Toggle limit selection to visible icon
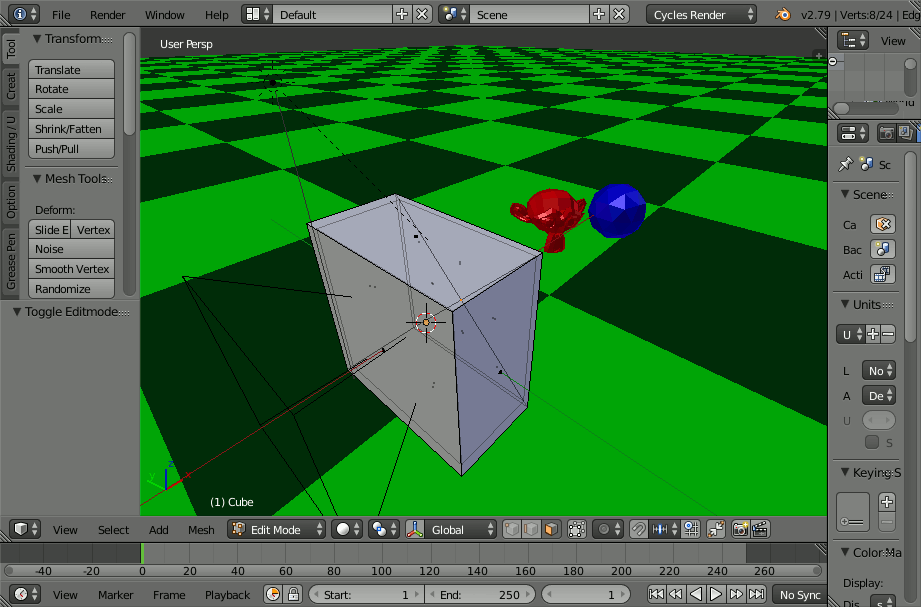The width and height of the screenshot is (921, 607). pyautogui.click(x=576, y=529)
